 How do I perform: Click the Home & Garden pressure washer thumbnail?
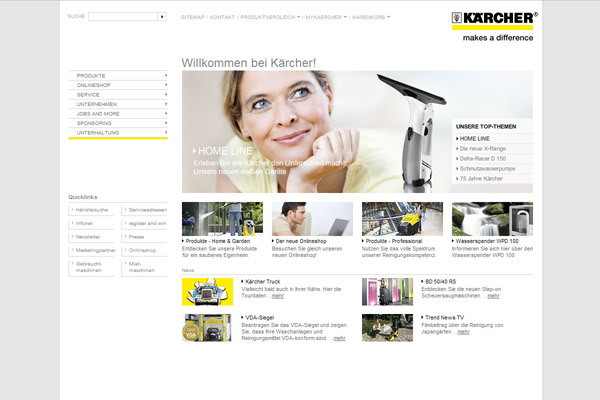click(222, 219)
